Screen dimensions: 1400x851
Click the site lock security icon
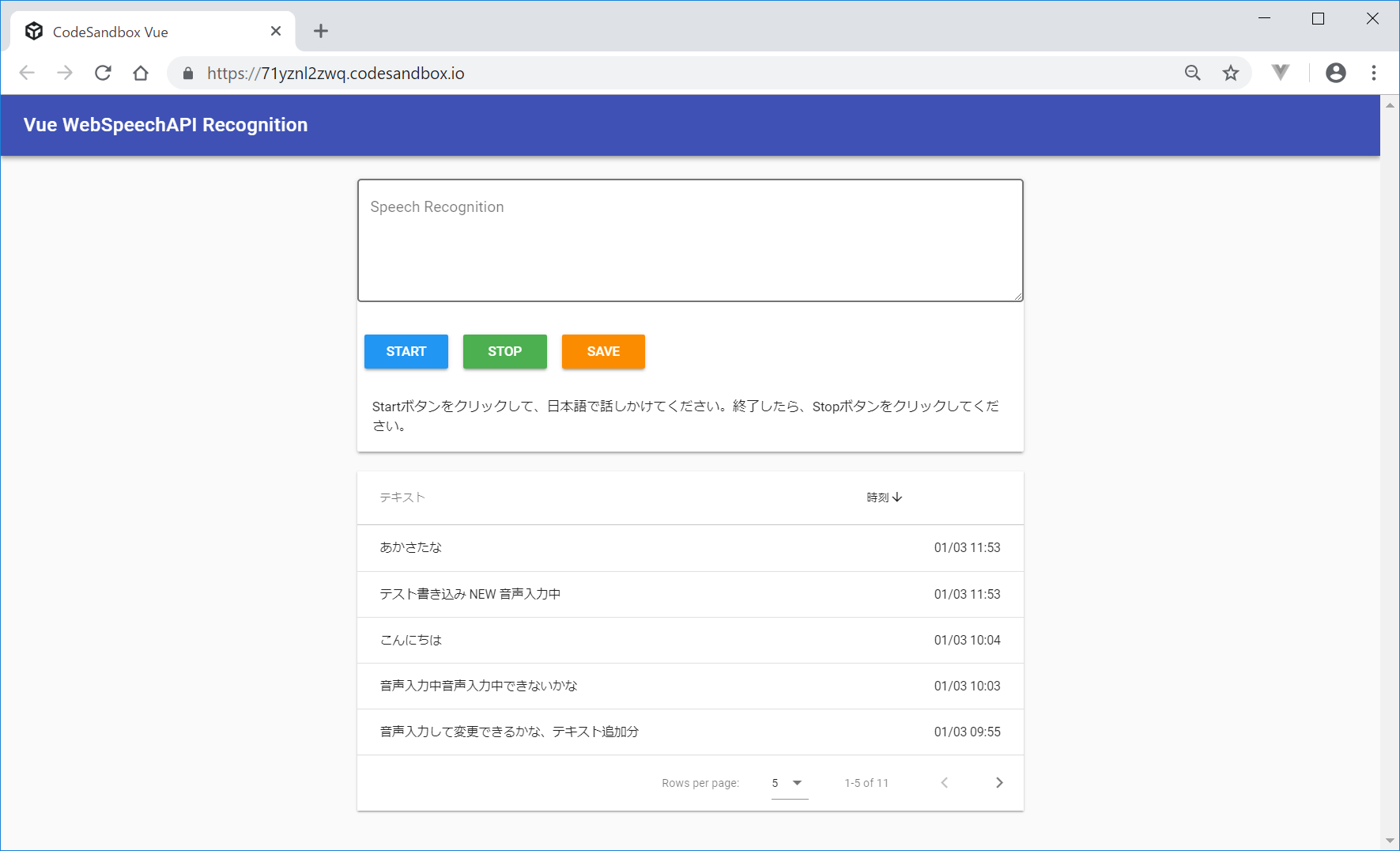[x=188, y=74]
